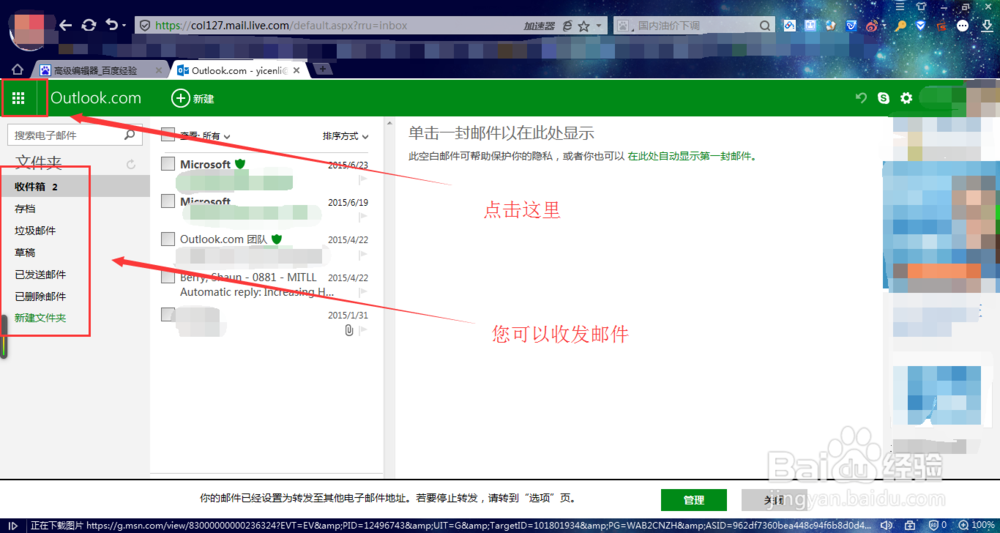Bookmark page with the star icon

click(584, 26)
